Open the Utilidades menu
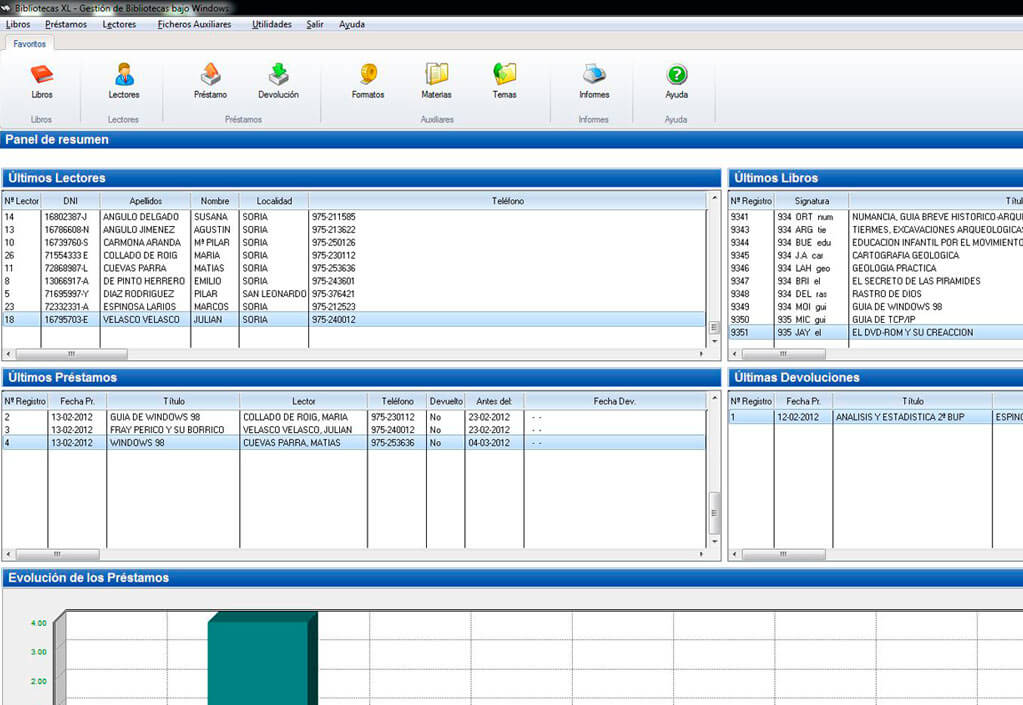This screenshot has width=1023, height=705. click(x=272, y=24)
